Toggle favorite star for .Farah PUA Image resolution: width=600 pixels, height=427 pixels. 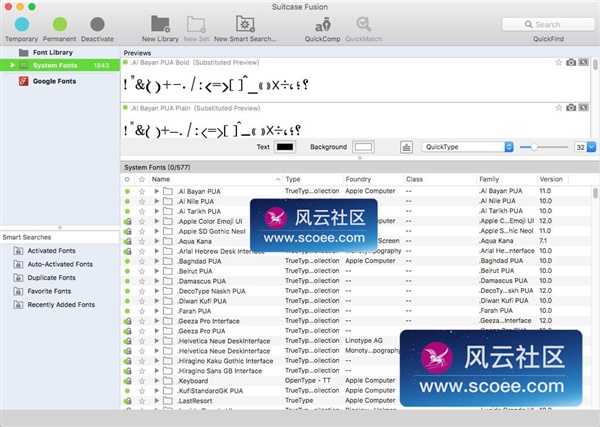pyautogui.click(x=142, y=311)
